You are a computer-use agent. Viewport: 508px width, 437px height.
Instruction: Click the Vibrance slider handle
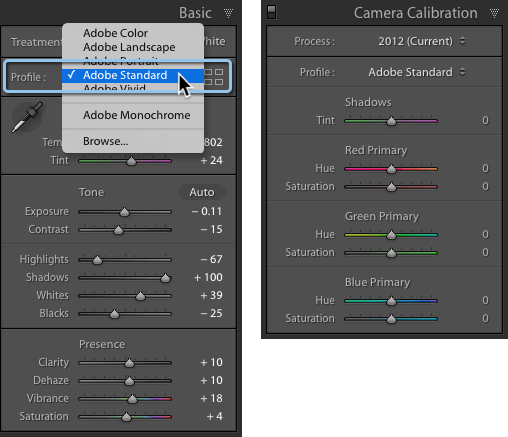coord(132,399)
